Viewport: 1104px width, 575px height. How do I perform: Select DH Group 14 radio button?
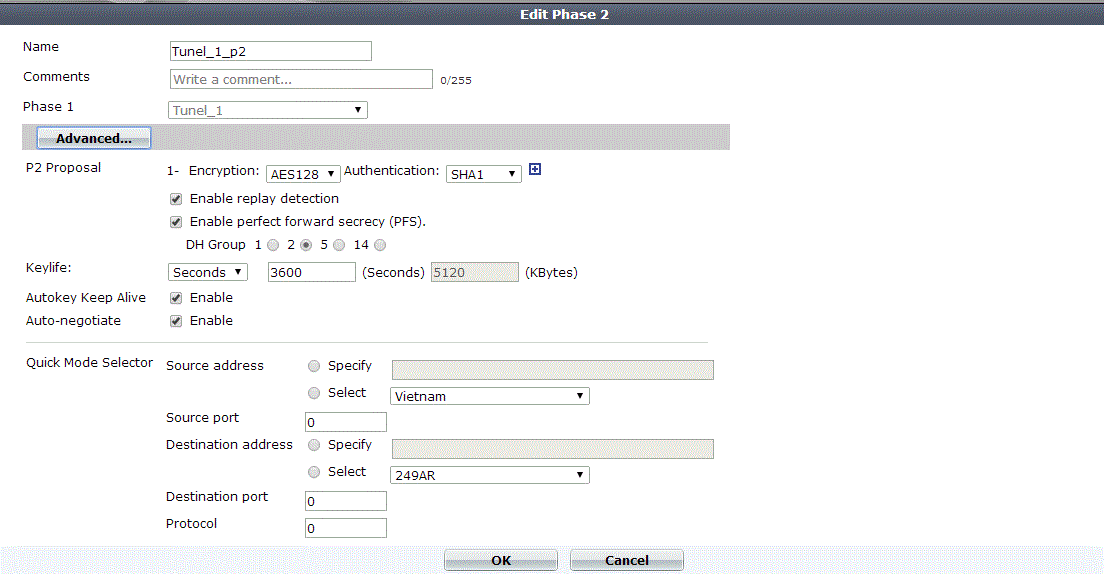click(380, 245)
